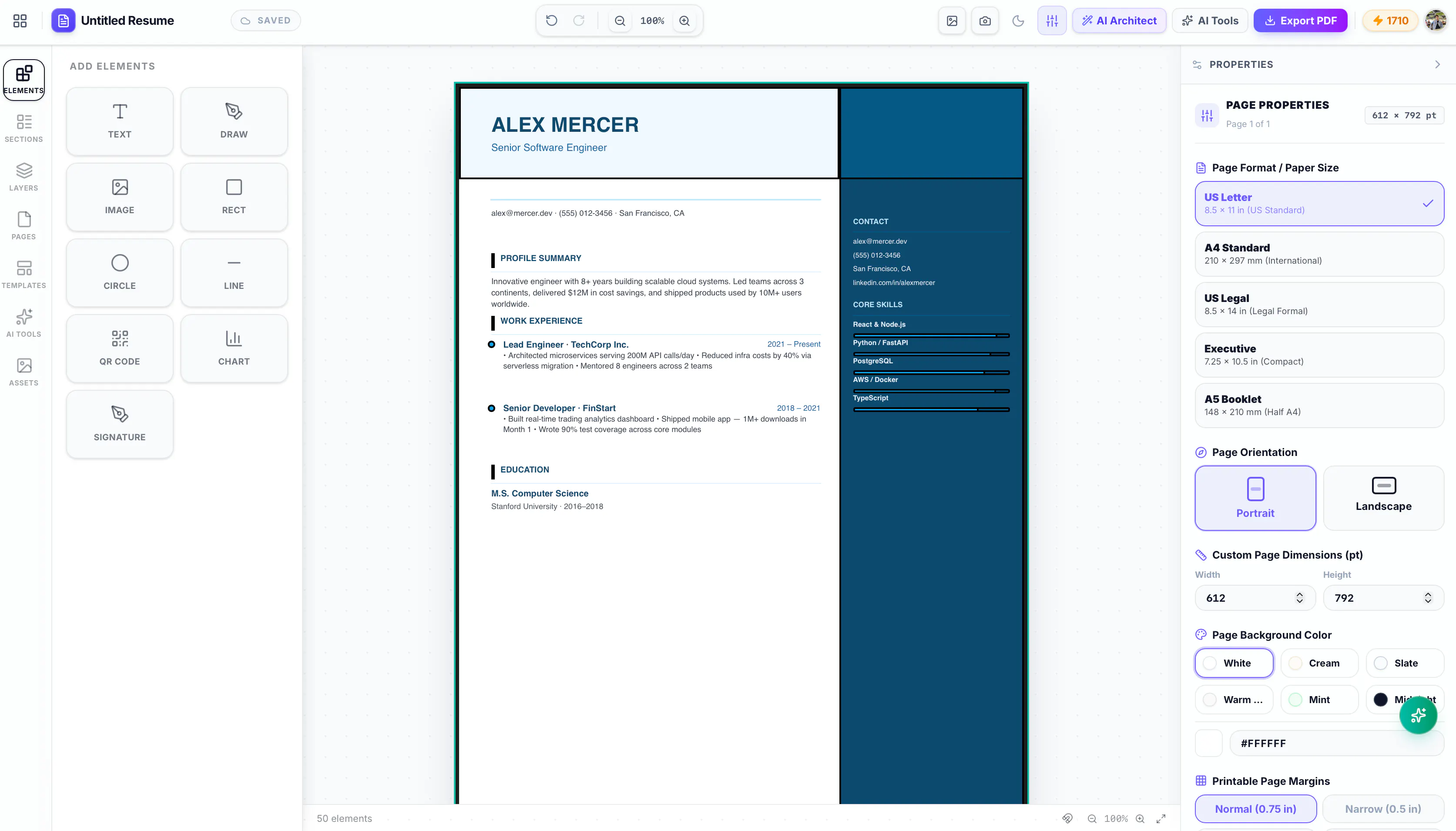Select Warm background color
This screenshot has width=1456, height=831.
(x=1234, y=700)
